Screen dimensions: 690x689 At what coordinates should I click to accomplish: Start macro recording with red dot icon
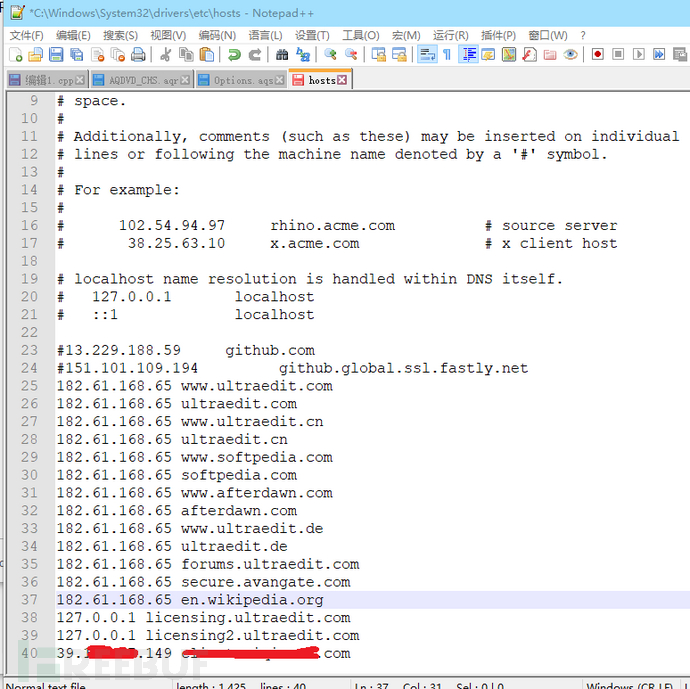(598, 55)
